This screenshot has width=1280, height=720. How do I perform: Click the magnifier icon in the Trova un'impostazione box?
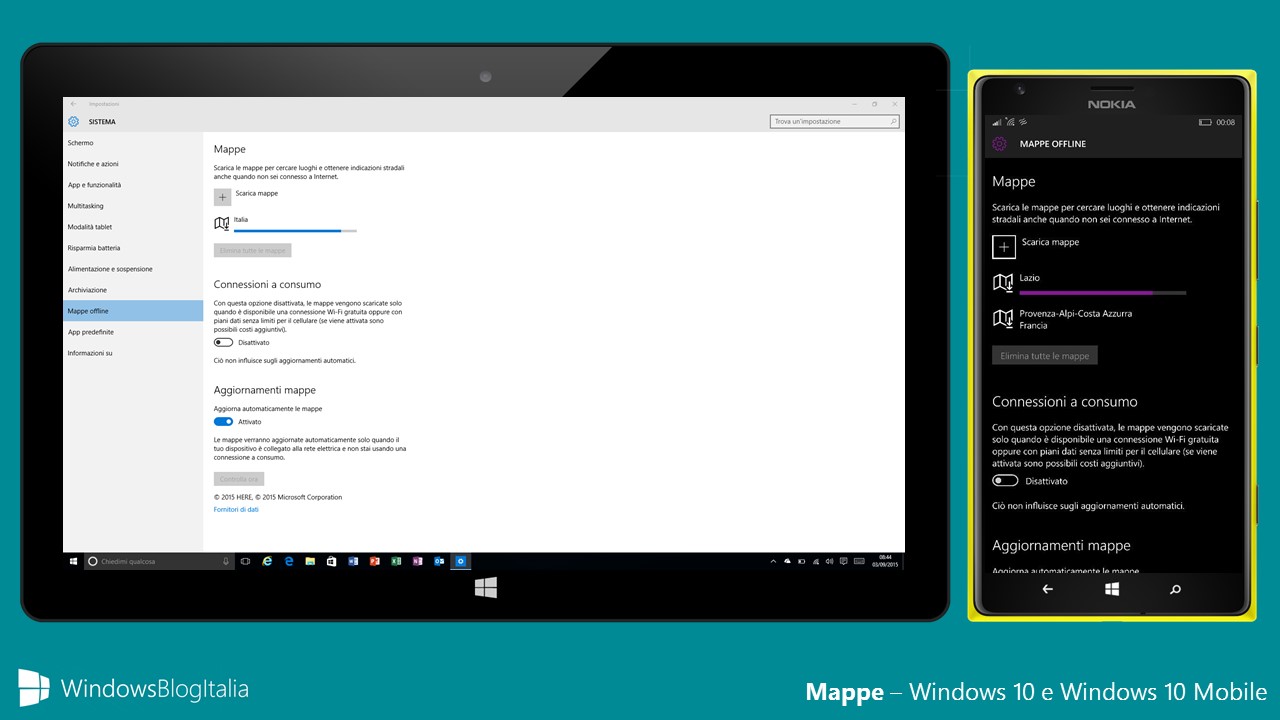pos(893,122)
